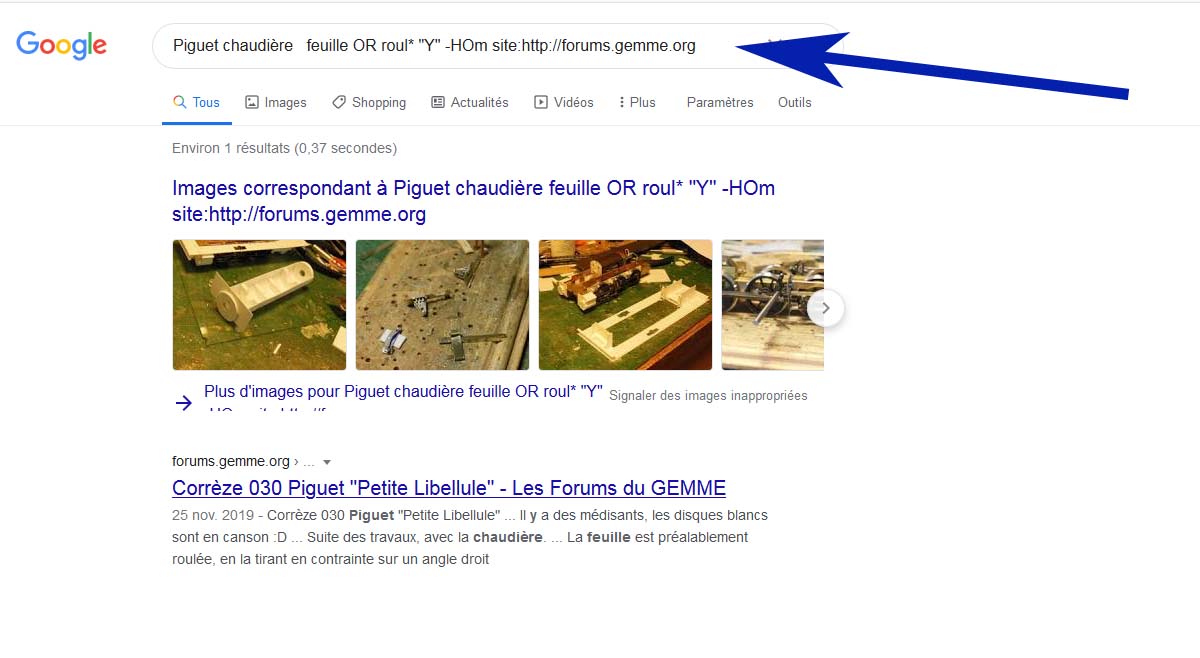This screenshot has width=1200, height=658.
Task: Expand dropdown arrow next to forums.gemme.org
Action: 326,462
